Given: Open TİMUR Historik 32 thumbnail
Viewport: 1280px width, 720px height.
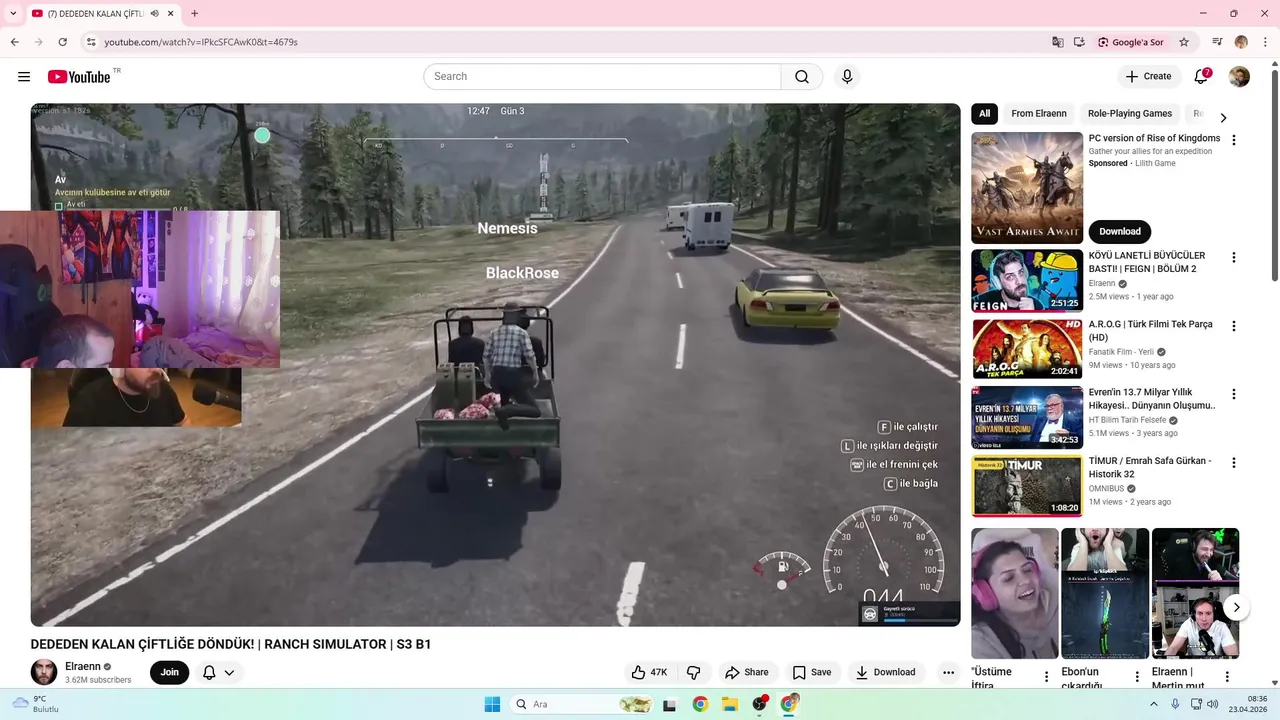Looking at the screenshot, I should 1027,486.
